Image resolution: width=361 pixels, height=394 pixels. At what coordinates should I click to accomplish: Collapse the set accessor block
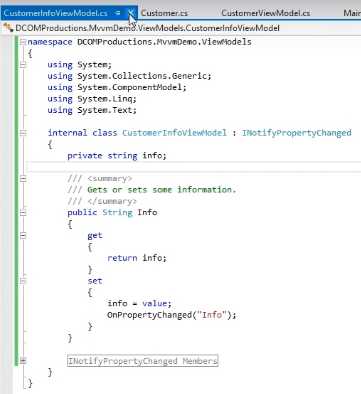tap(23, 281)
